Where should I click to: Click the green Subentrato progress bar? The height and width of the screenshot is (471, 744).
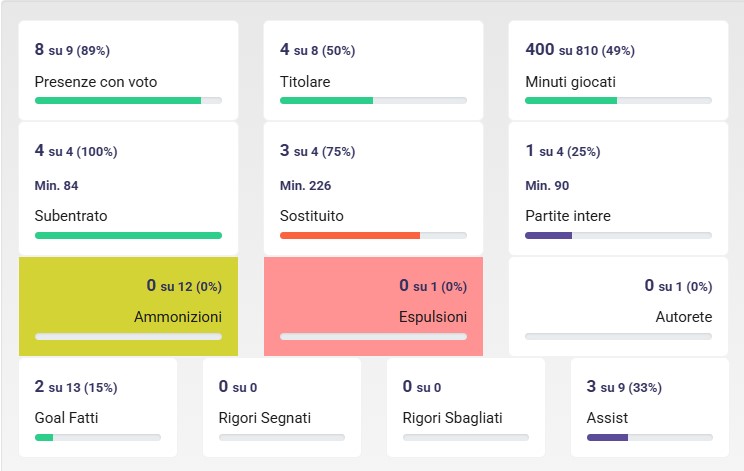(128, 235)
